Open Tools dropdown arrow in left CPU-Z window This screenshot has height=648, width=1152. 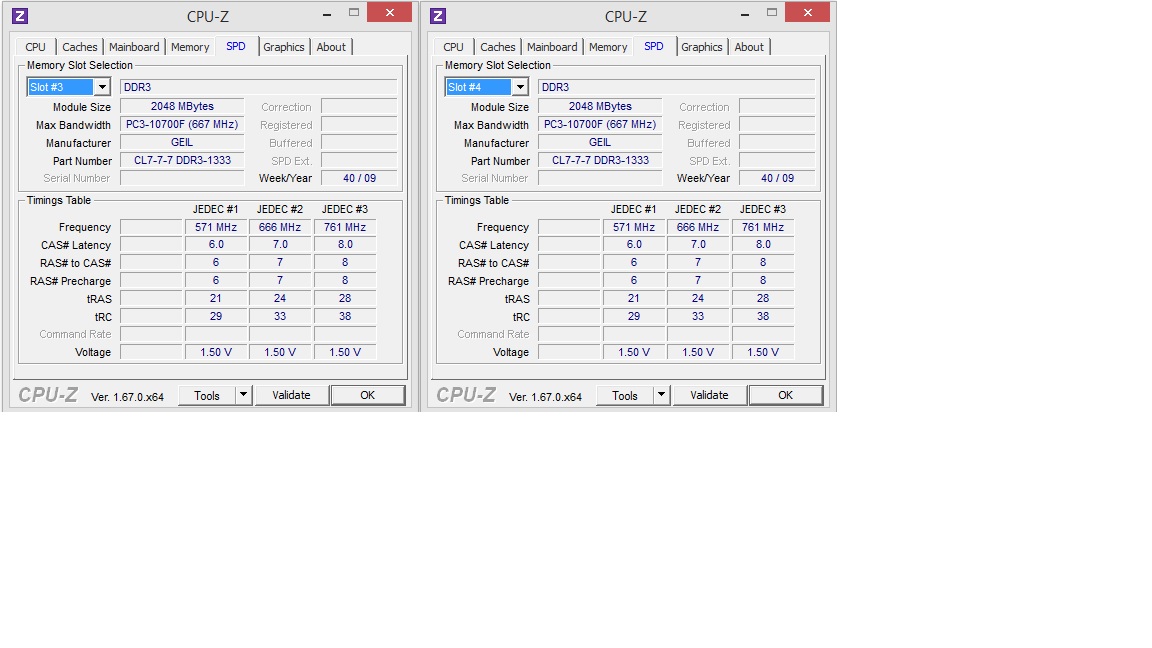(x=243, y=395)
